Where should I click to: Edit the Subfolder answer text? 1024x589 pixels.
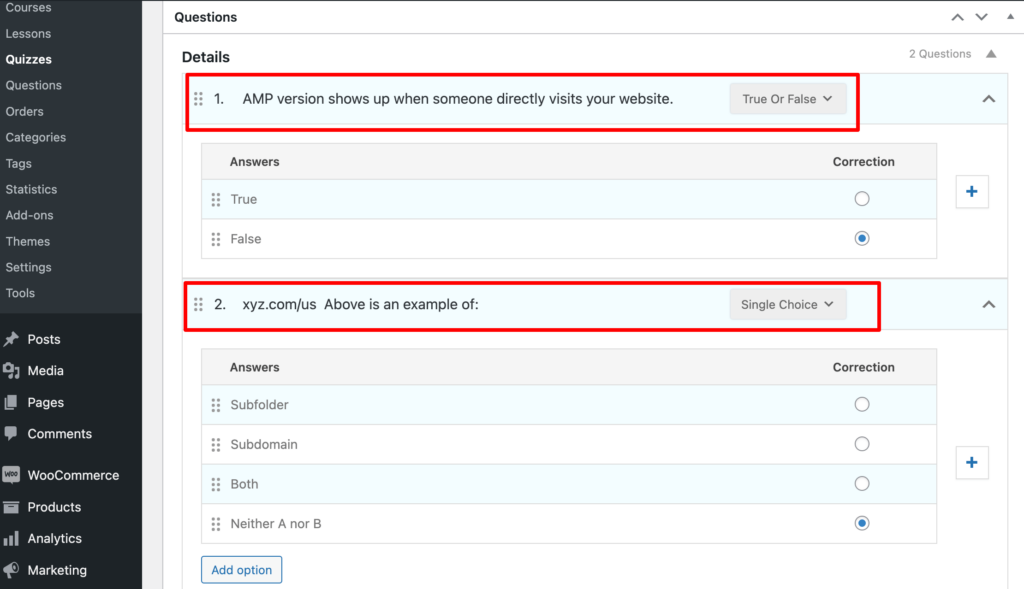point(259,405)
